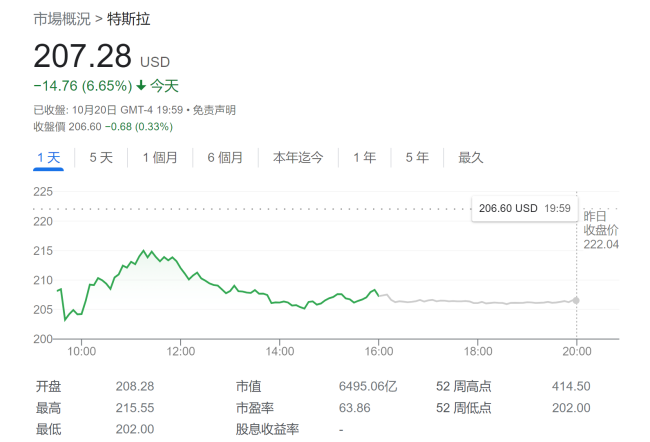Switch to the 5 天 chart tab
650x442 pixels.
point(101,158)
